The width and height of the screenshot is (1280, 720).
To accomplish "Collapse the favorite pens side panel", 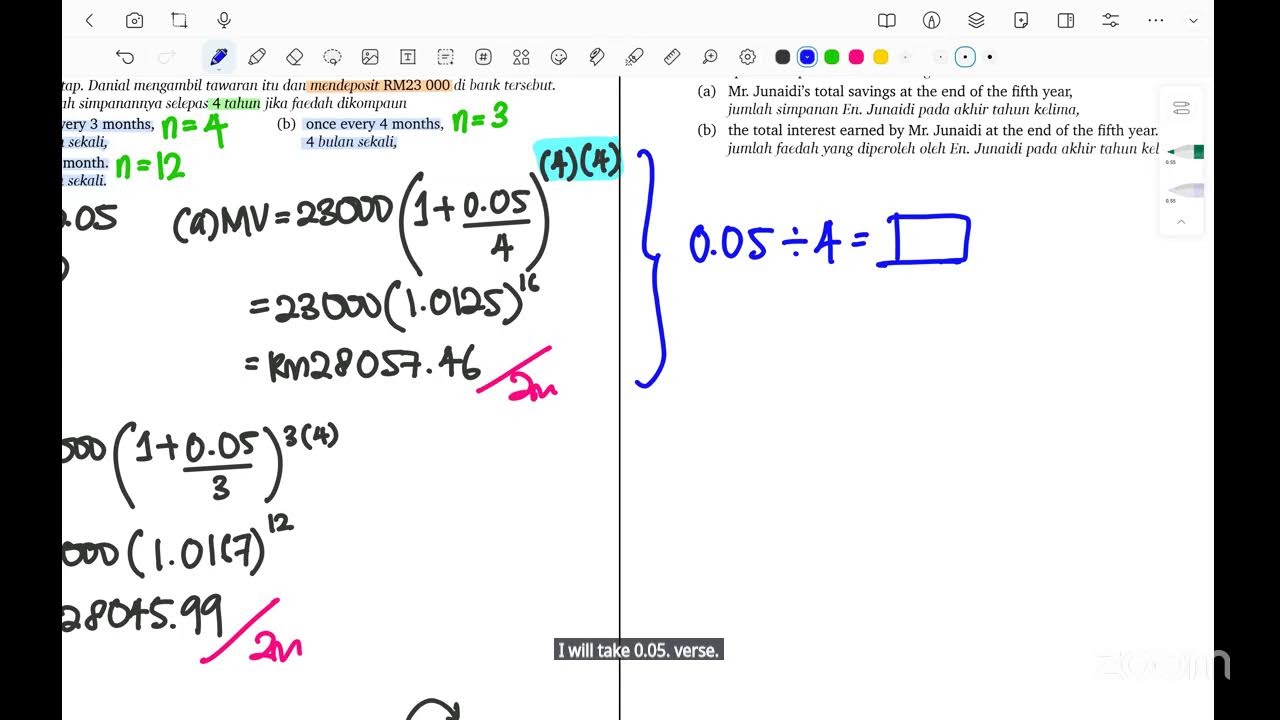I will click(1181, 221).
